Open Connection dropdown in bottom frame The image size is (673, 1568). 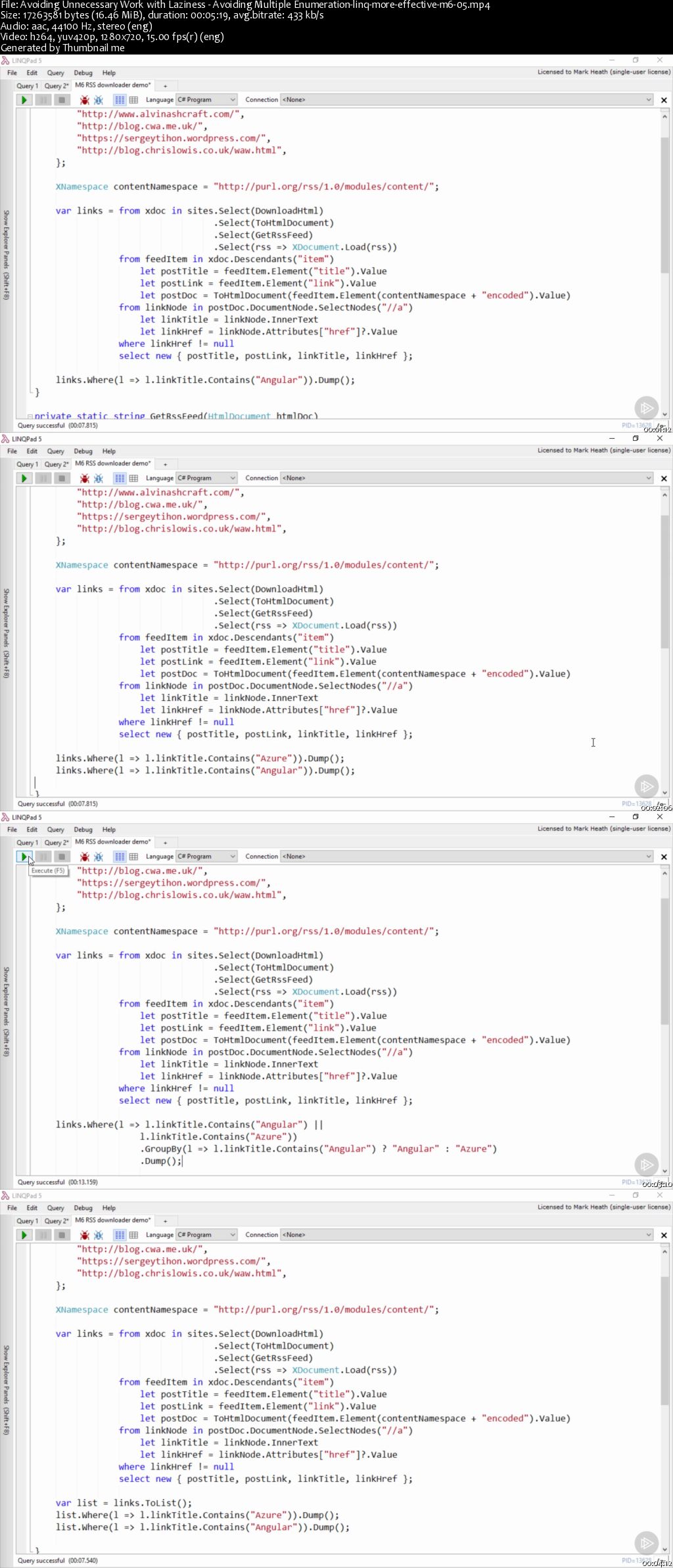pyautogui.click(x=467, y=1235)
